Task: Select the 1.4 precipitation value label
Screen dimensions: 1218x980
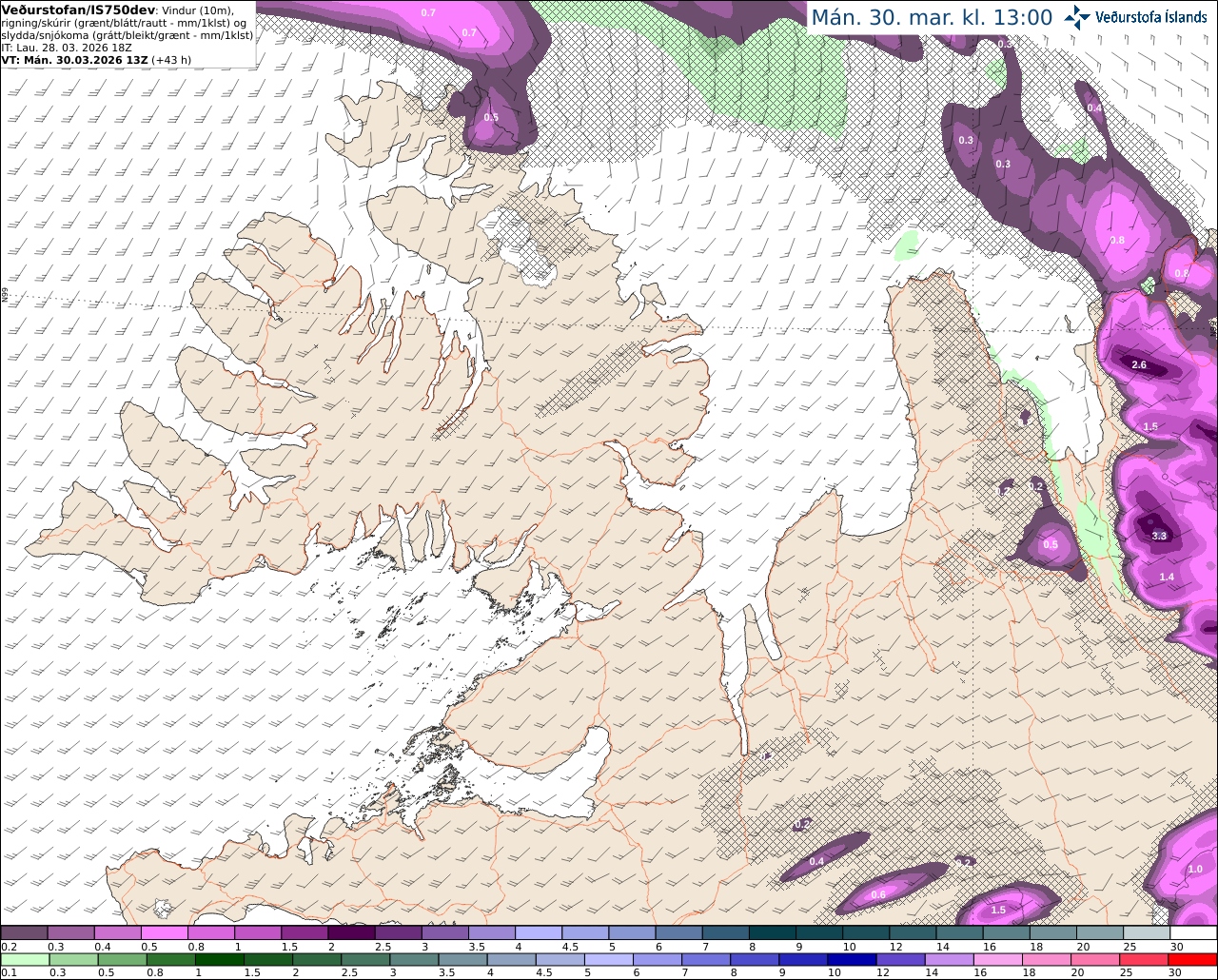Action: point(1167,577)
